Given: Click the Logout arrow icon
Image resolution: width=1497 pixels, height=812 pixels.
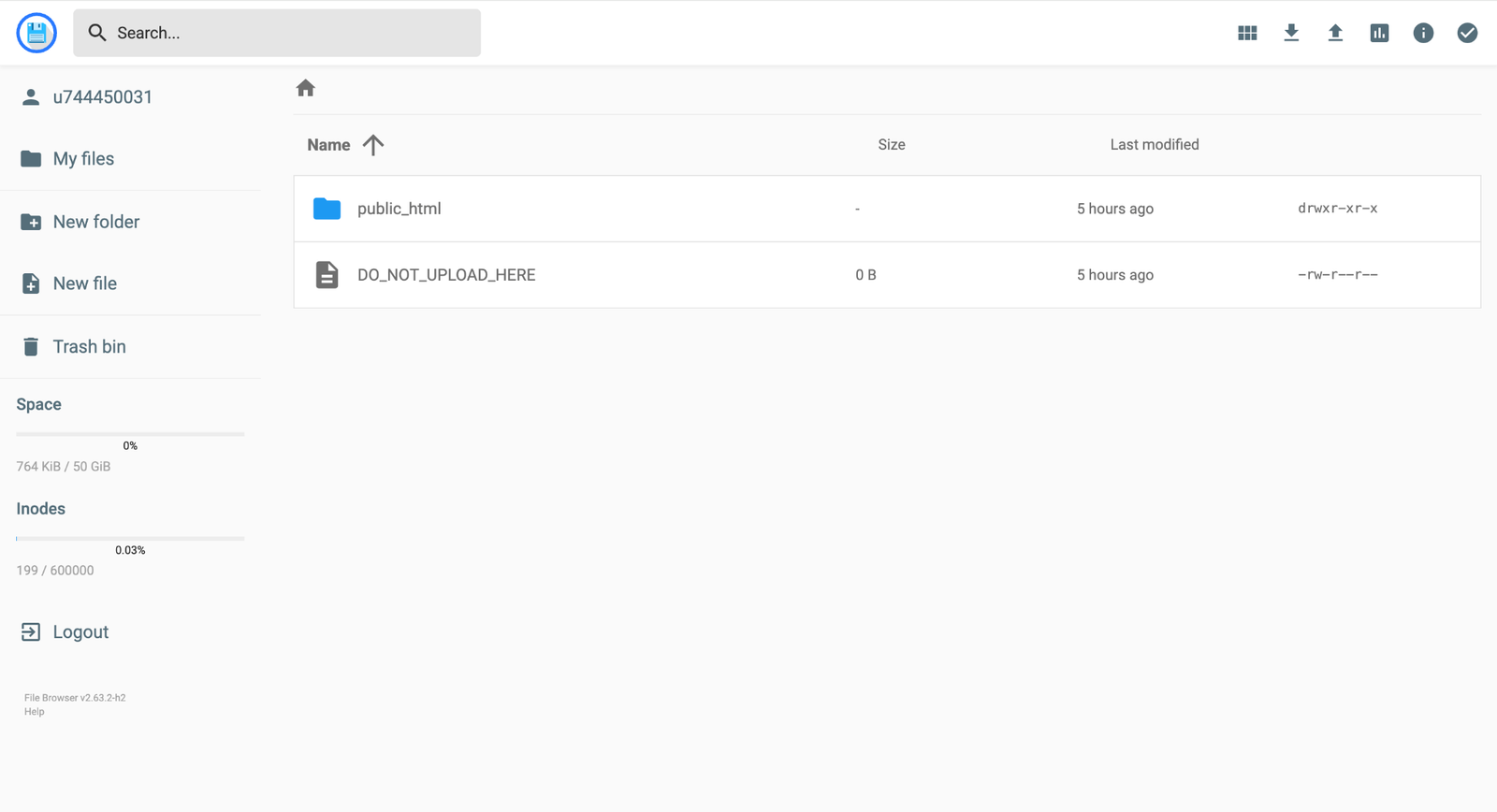Looking at the screenshot, I should (31, 632).
